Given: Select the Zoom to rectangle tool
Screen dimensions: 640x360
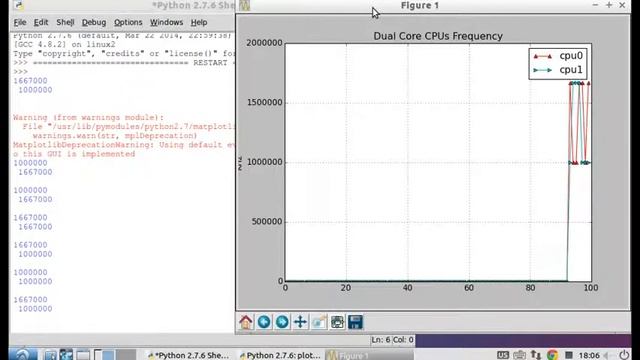Looking at the screenshot, I should 319,322.
